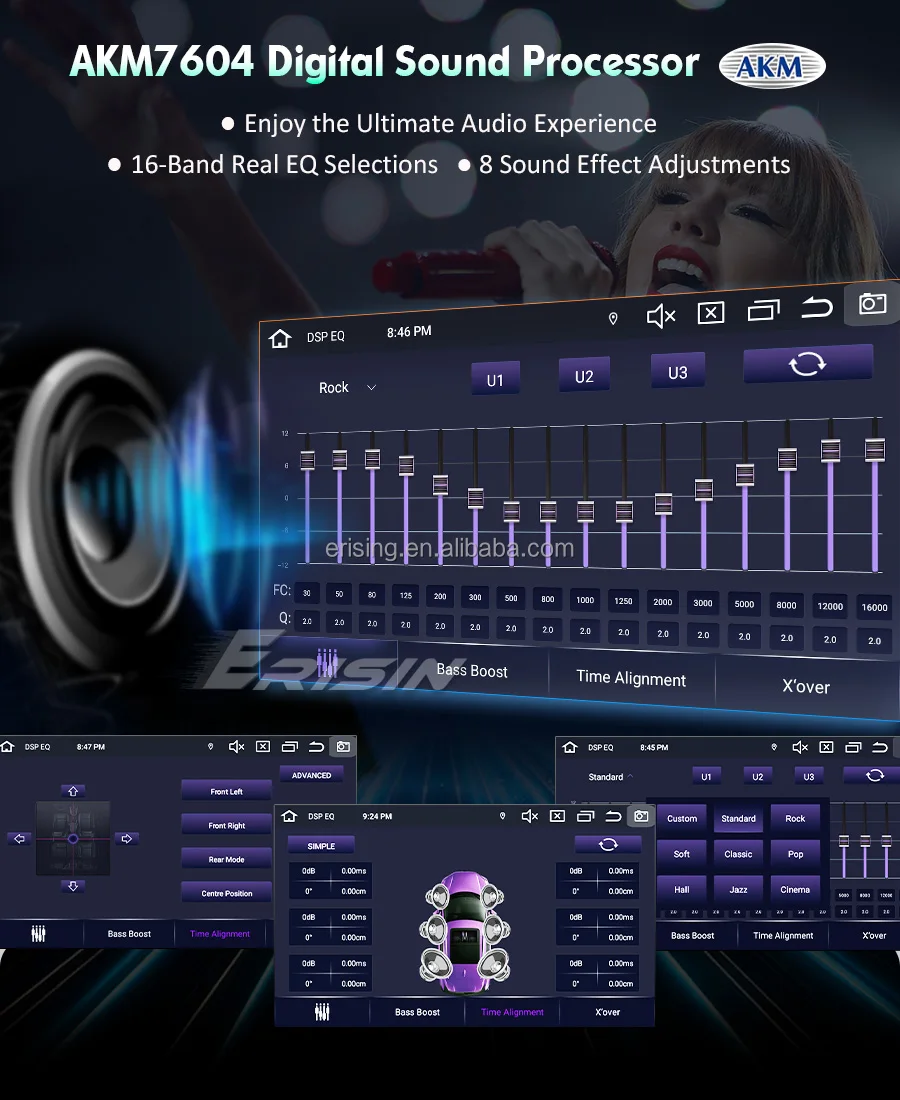Image resolution: width=900 pixels, height=1100 pixels.
Task: Tap equalizer icon in 8:47 PM window bottom bar
Action: (x=39, y=934)
